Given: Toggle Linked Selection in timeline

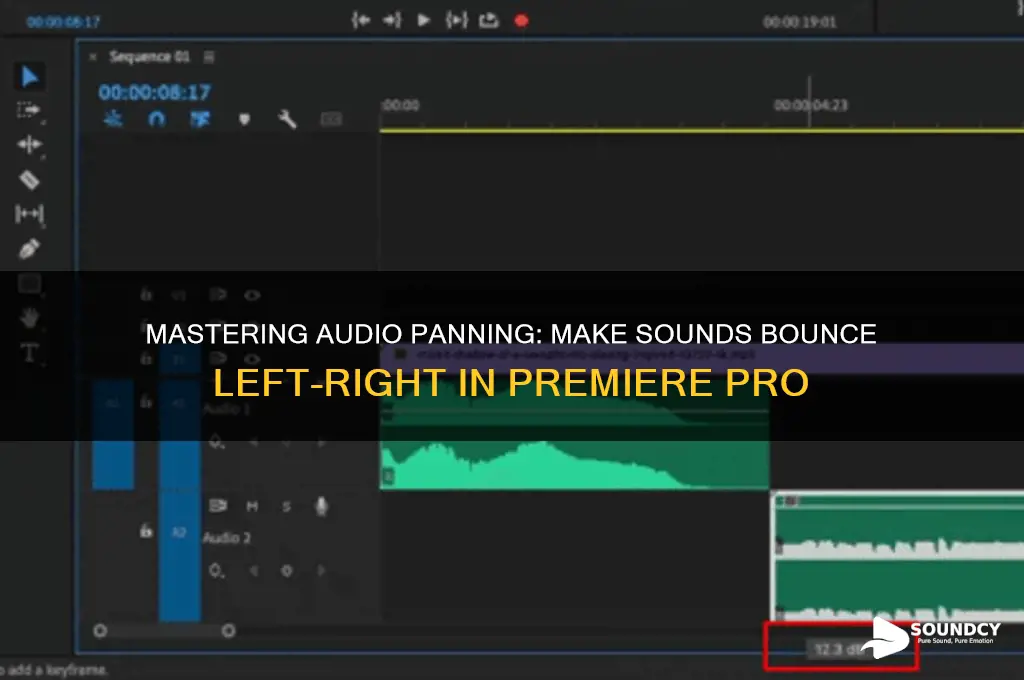Looking at the screenshot, I should [200, 119].
